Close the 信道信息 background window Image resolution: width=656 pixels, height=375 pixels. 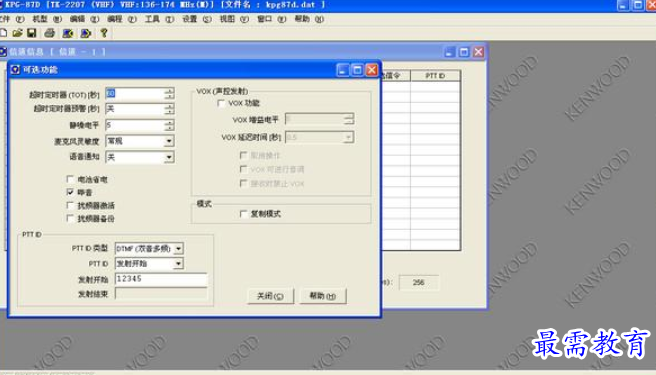click(x=478, y=52)
